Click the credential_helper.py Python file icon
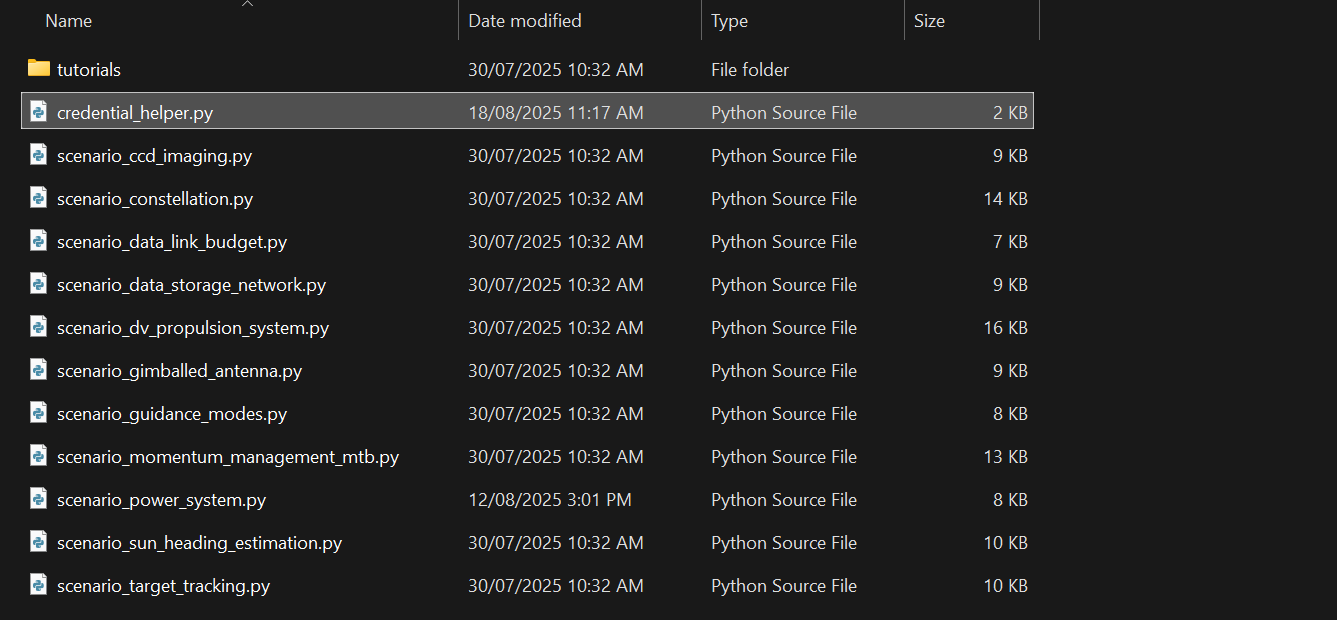This screenshot has width=1337, height=620. pos(39,112)
